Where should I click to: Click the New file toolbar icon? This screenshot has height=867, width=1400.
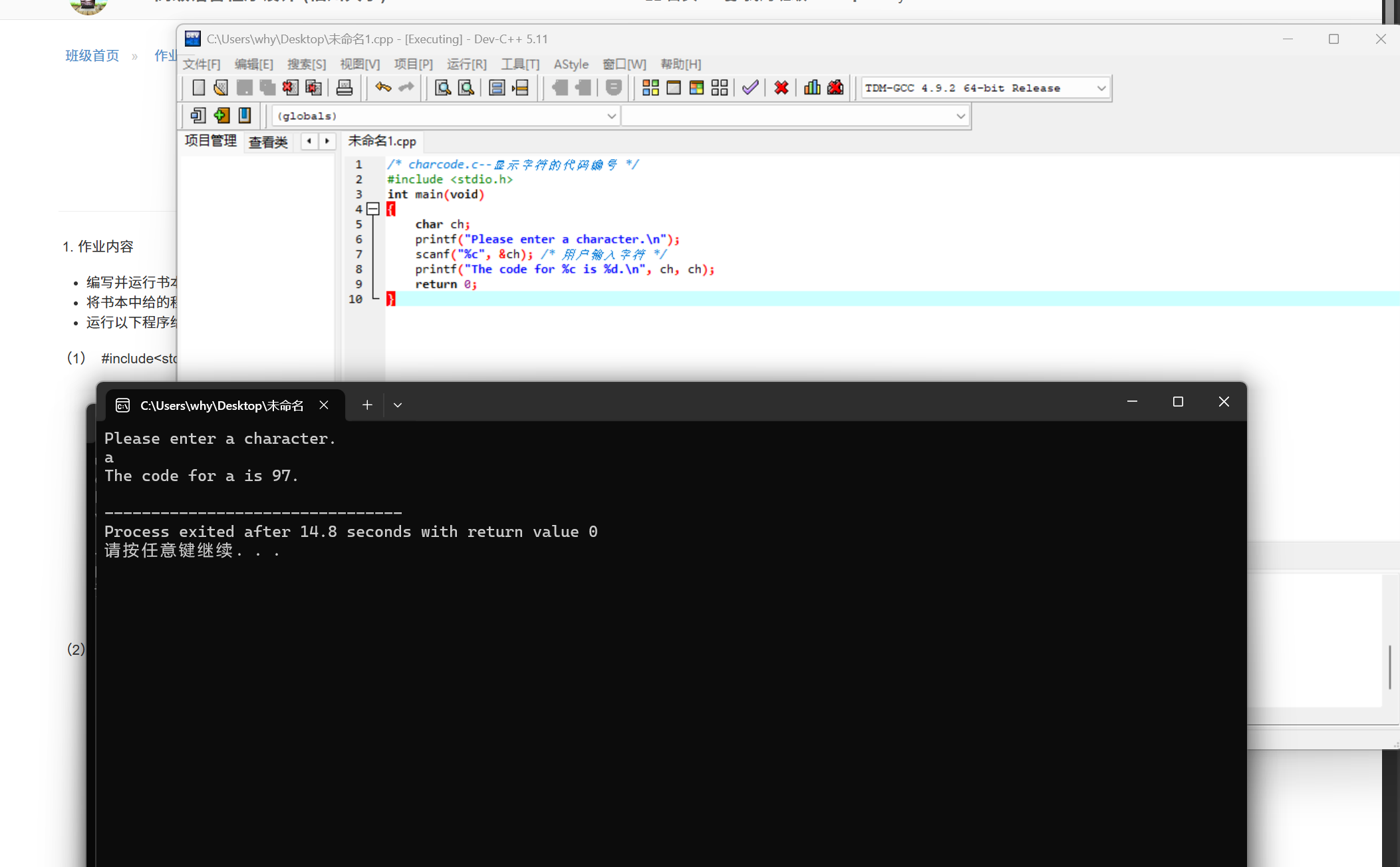coord(198,87)
